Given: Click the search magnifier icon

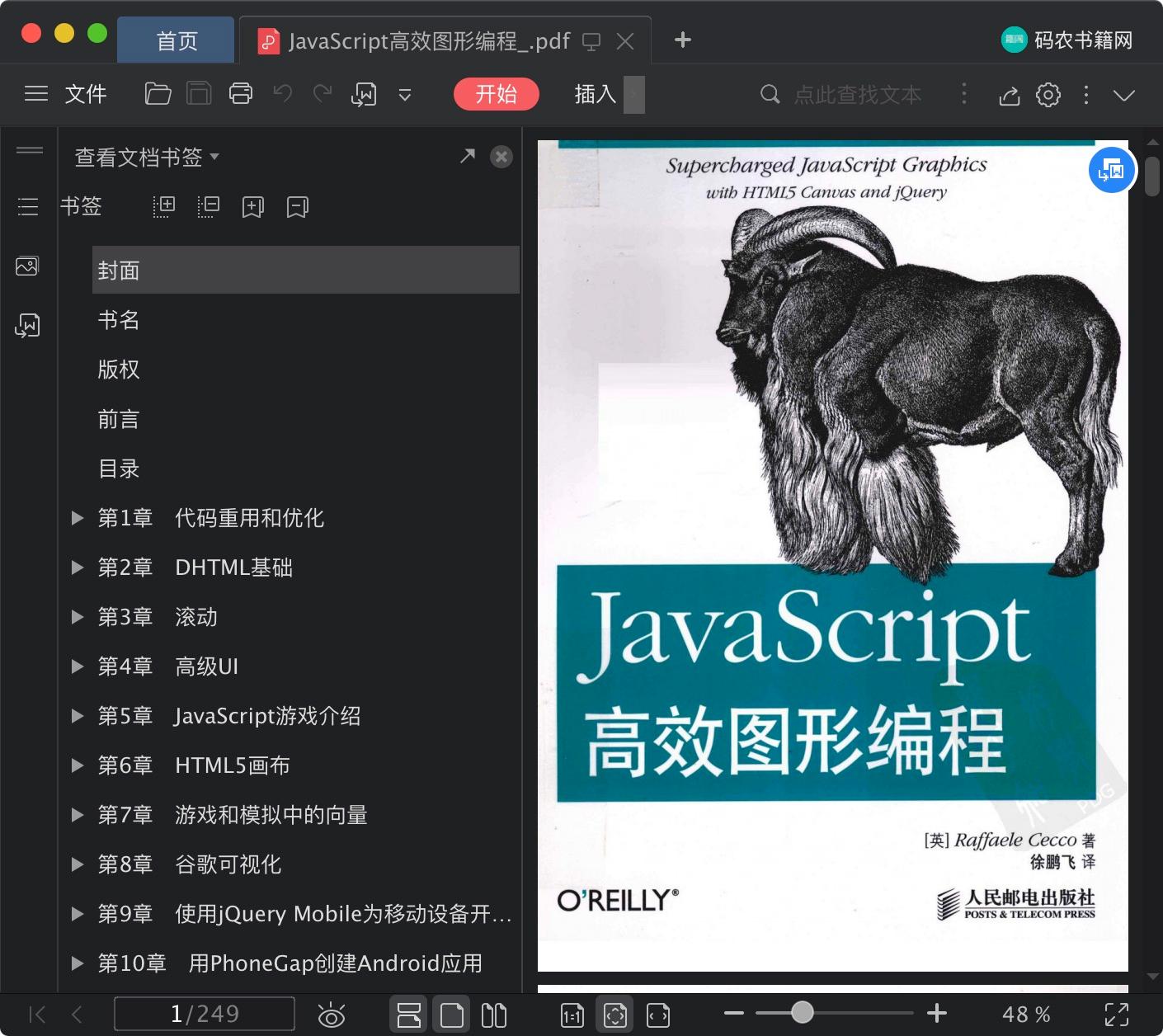Looking at the screenshot, I should 770,94.
